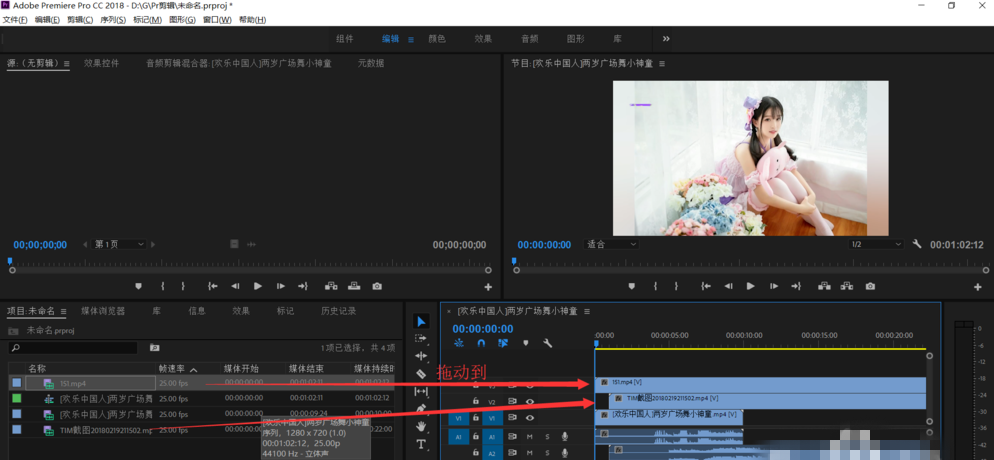Go to In point in Program monitor

click(706, 286)
